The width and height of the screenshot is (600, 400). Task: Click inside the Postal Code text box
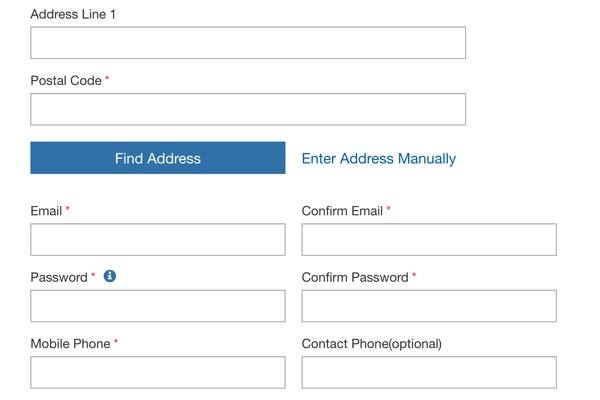click(x=248, y=109)
